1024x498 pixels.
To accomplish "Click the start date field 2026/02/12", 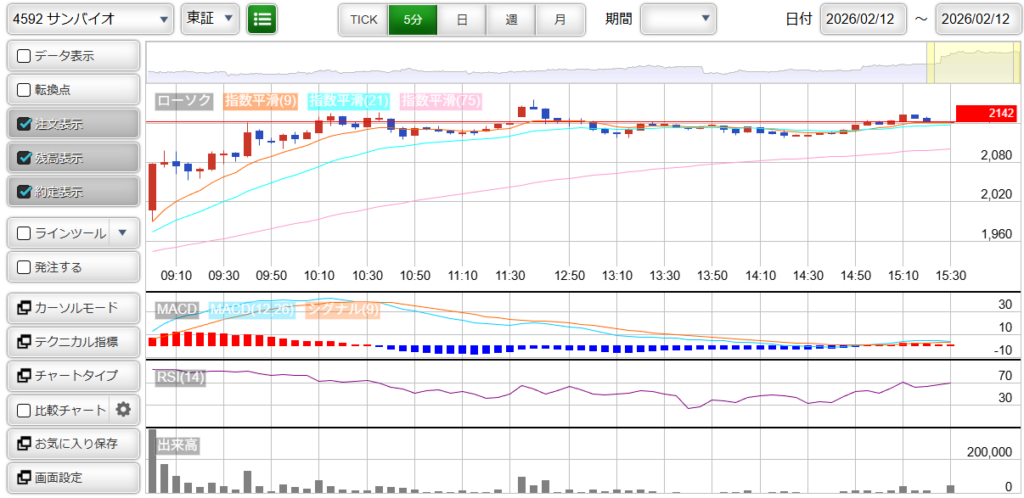I will [x=862, y=19].
